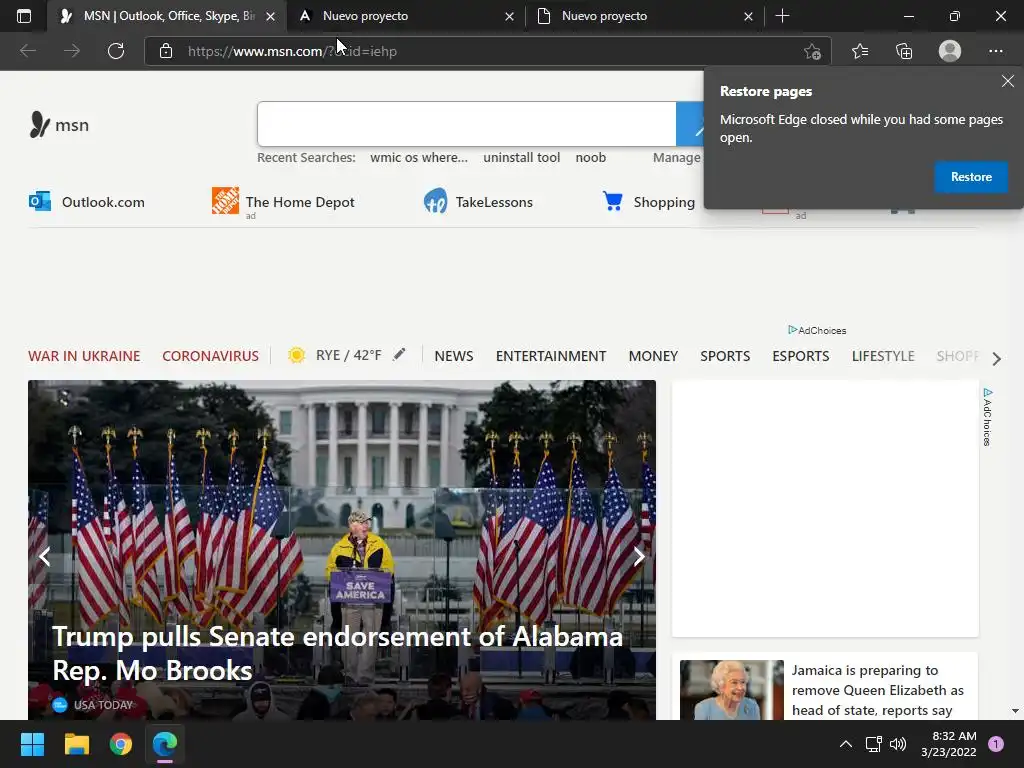Screen dimensions: 1024x768
Task: Open File Explorer from taskbar
Action: click(x=76, y=744)
